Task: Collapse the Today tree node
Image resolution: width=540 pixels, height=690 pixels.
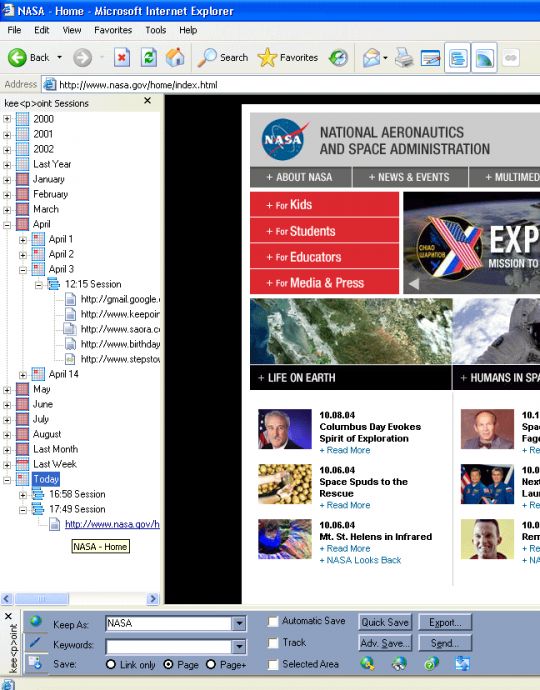Action: [7, 480]
